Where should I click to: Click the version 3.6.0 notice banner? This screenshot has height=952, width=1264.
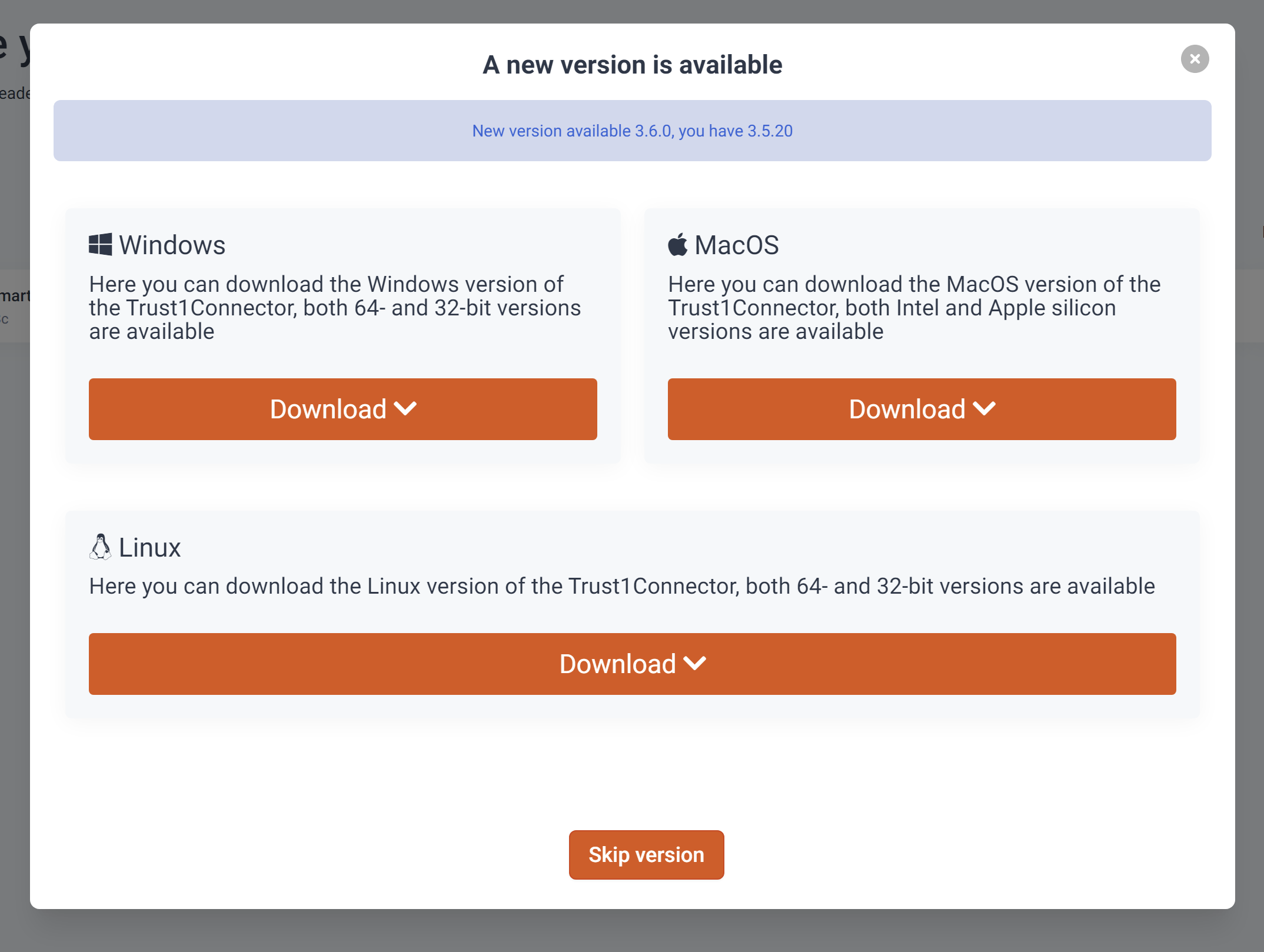point(632,131)
